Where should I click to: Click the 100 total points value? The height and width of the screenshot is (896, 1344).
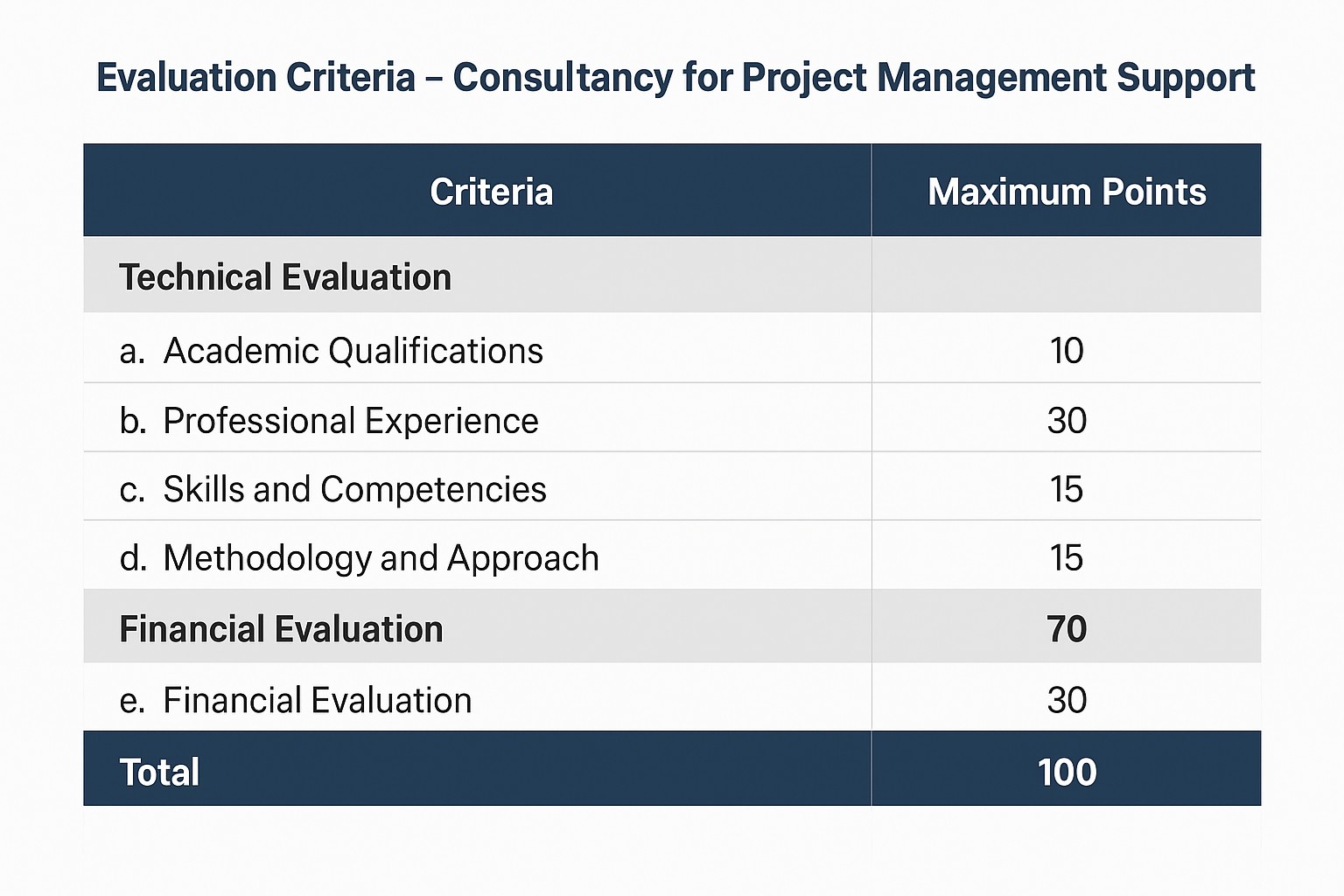(1067, 773)
